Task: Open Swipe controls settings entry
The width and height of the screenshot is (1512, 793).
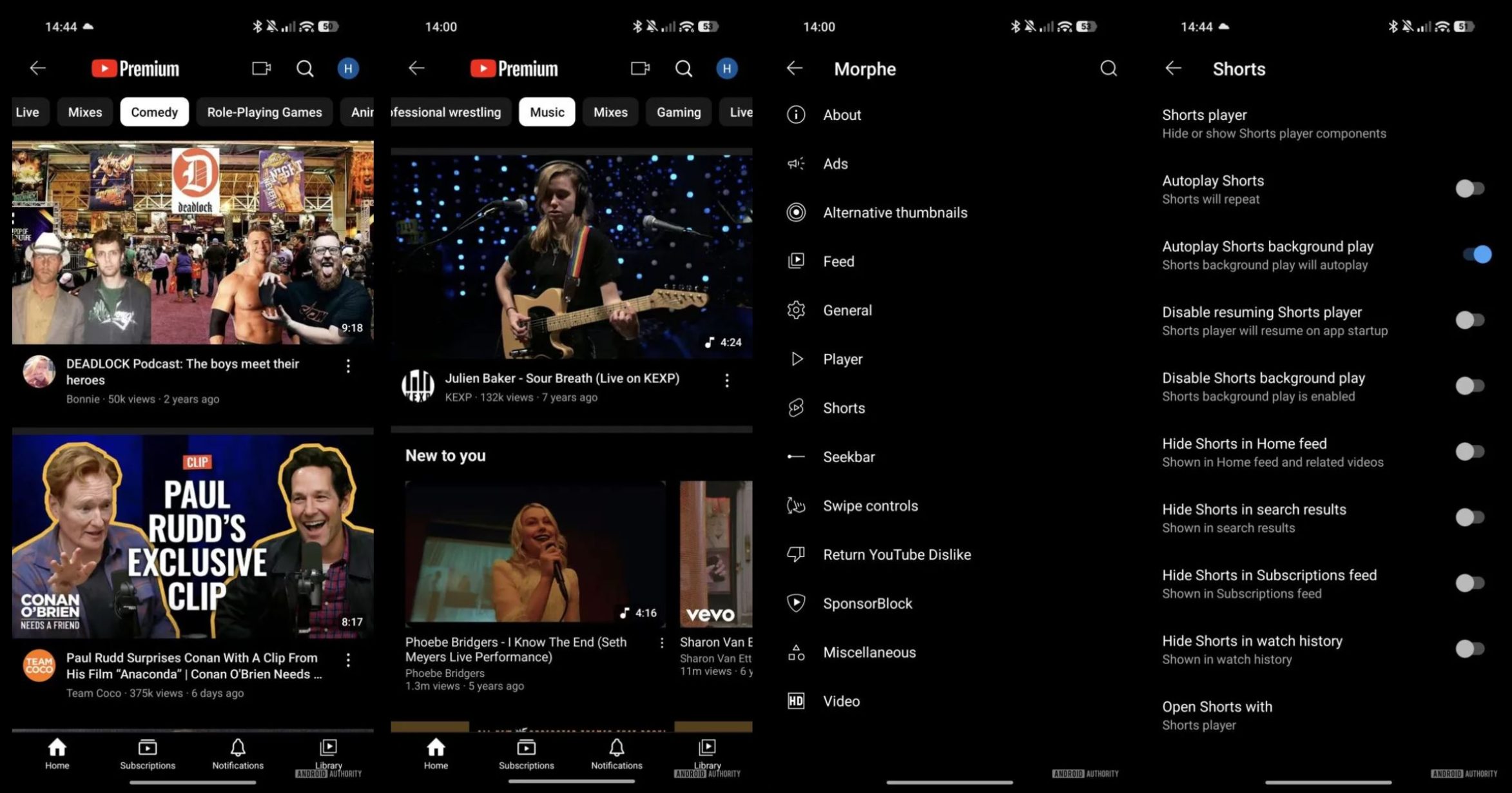Action: 870,505
